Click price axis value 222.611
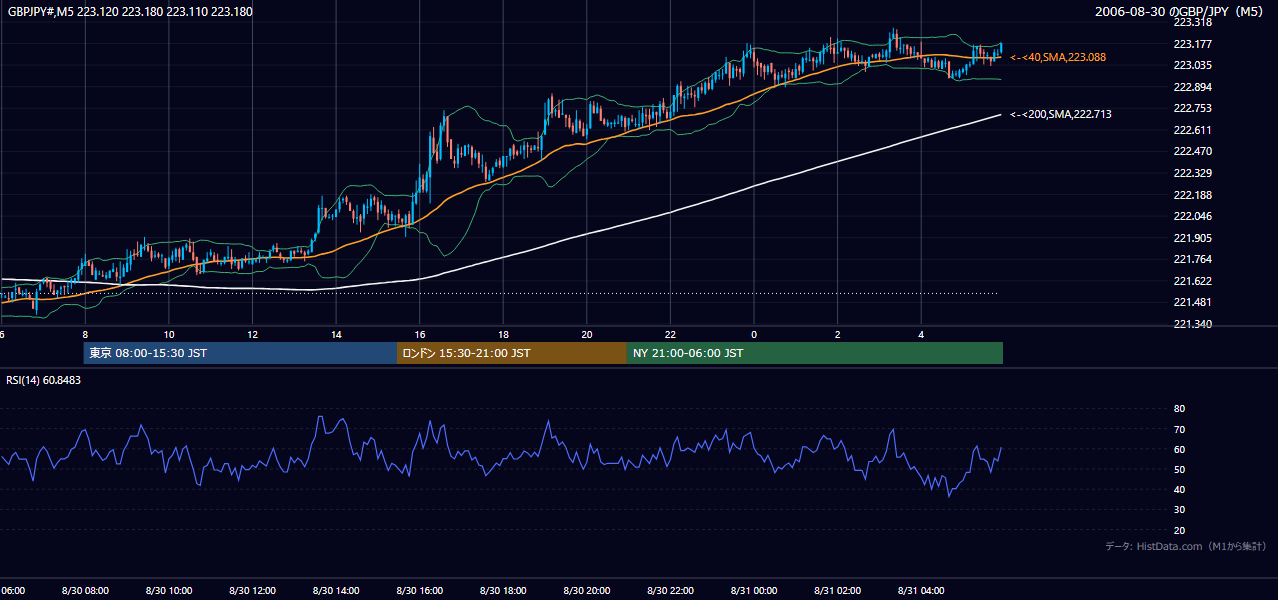1278x600 pixels. 1192,130
